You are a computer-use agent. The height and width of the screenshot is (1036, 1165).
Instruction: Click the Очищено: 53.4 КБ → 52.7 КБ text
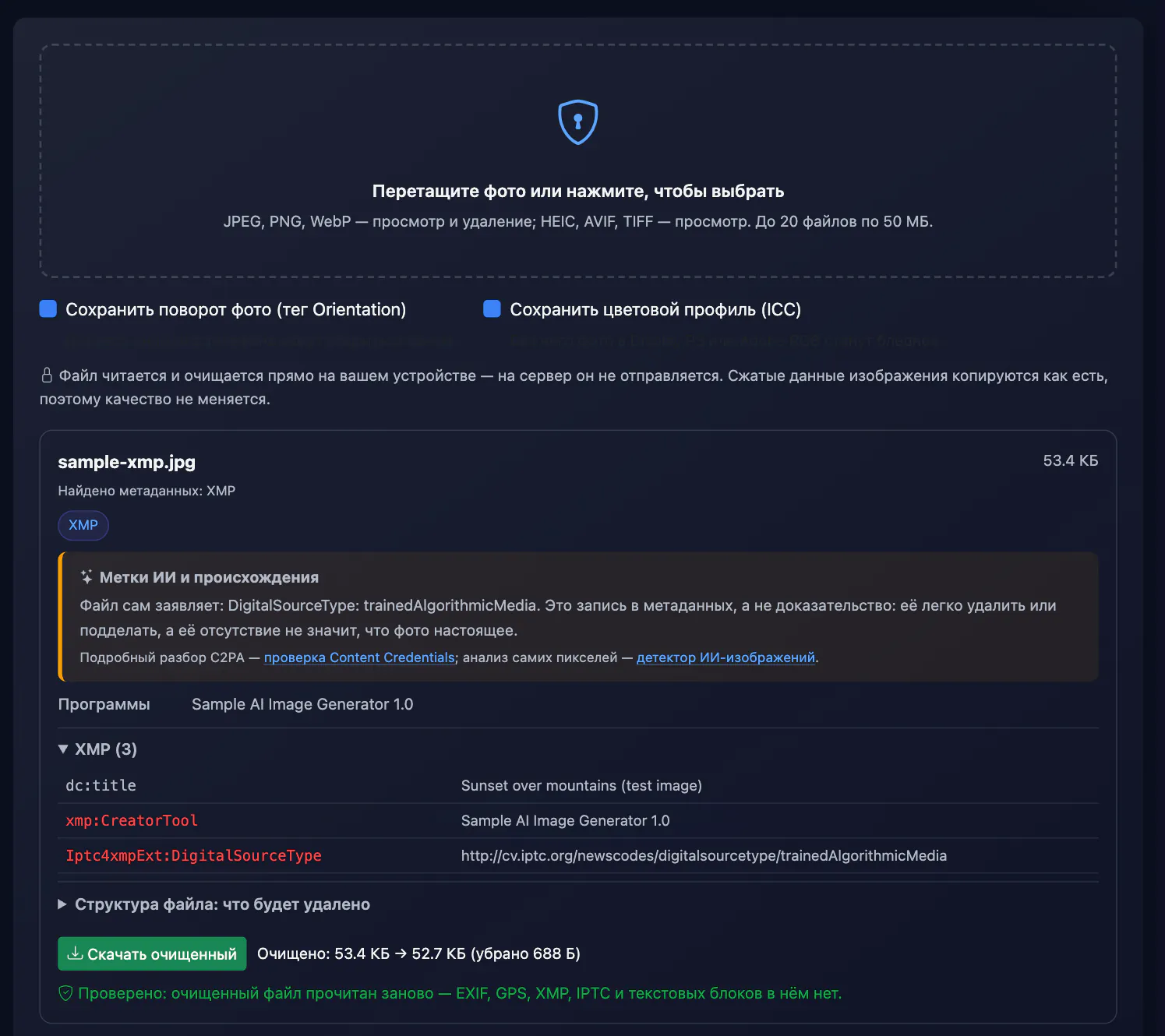(418, 953)
